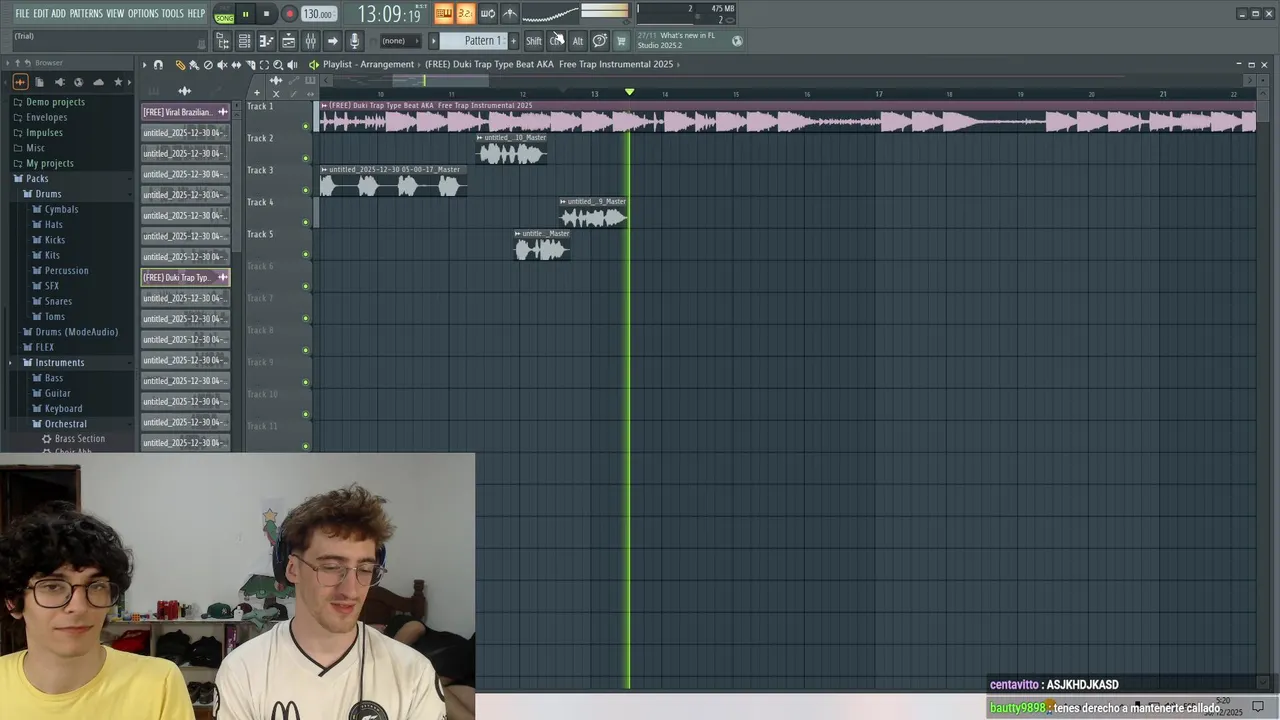The height and width of the screenshot is (720, 1280).
Task: Open the browser's files tab icon
Action: [39, 82]
